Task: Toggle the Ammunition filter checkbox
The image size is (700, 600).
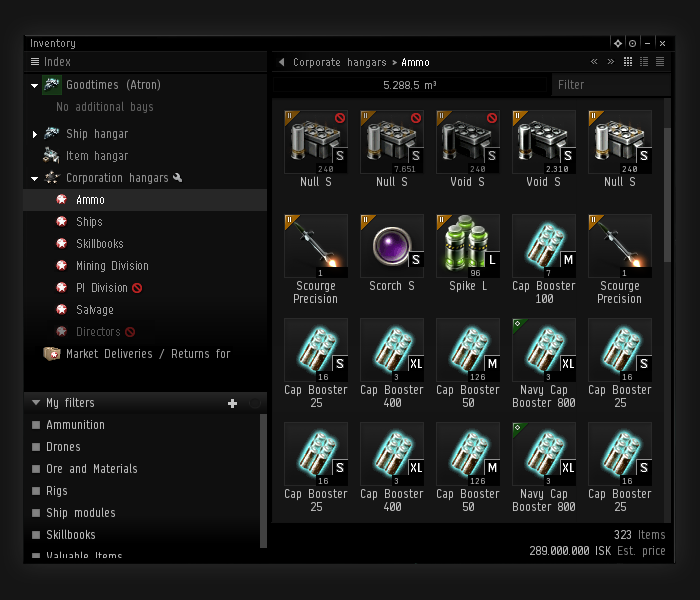Action: pos(36,425)
